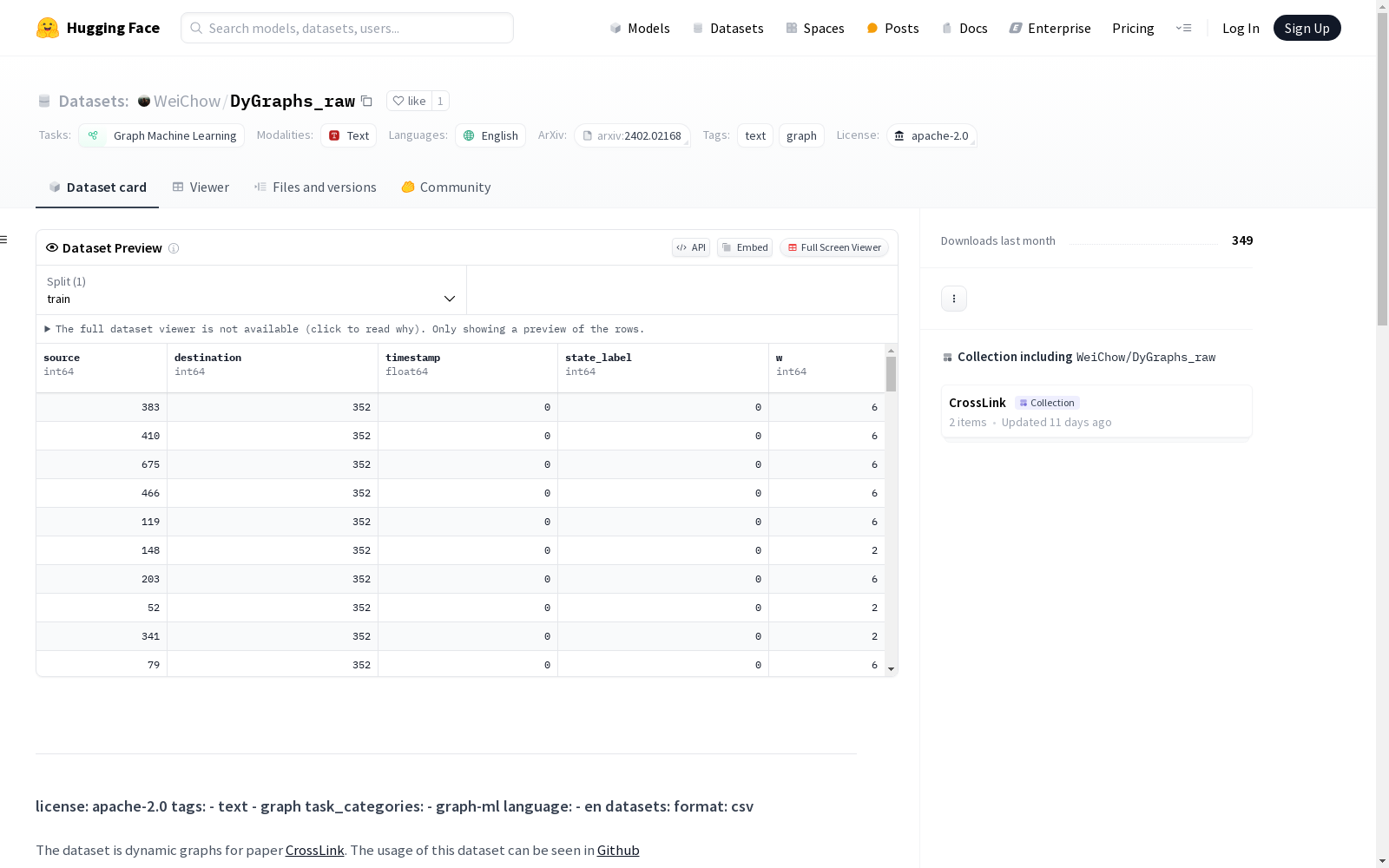Open the Github link in the description
The image size is (1389, 868).
click(x=618, y=850)
